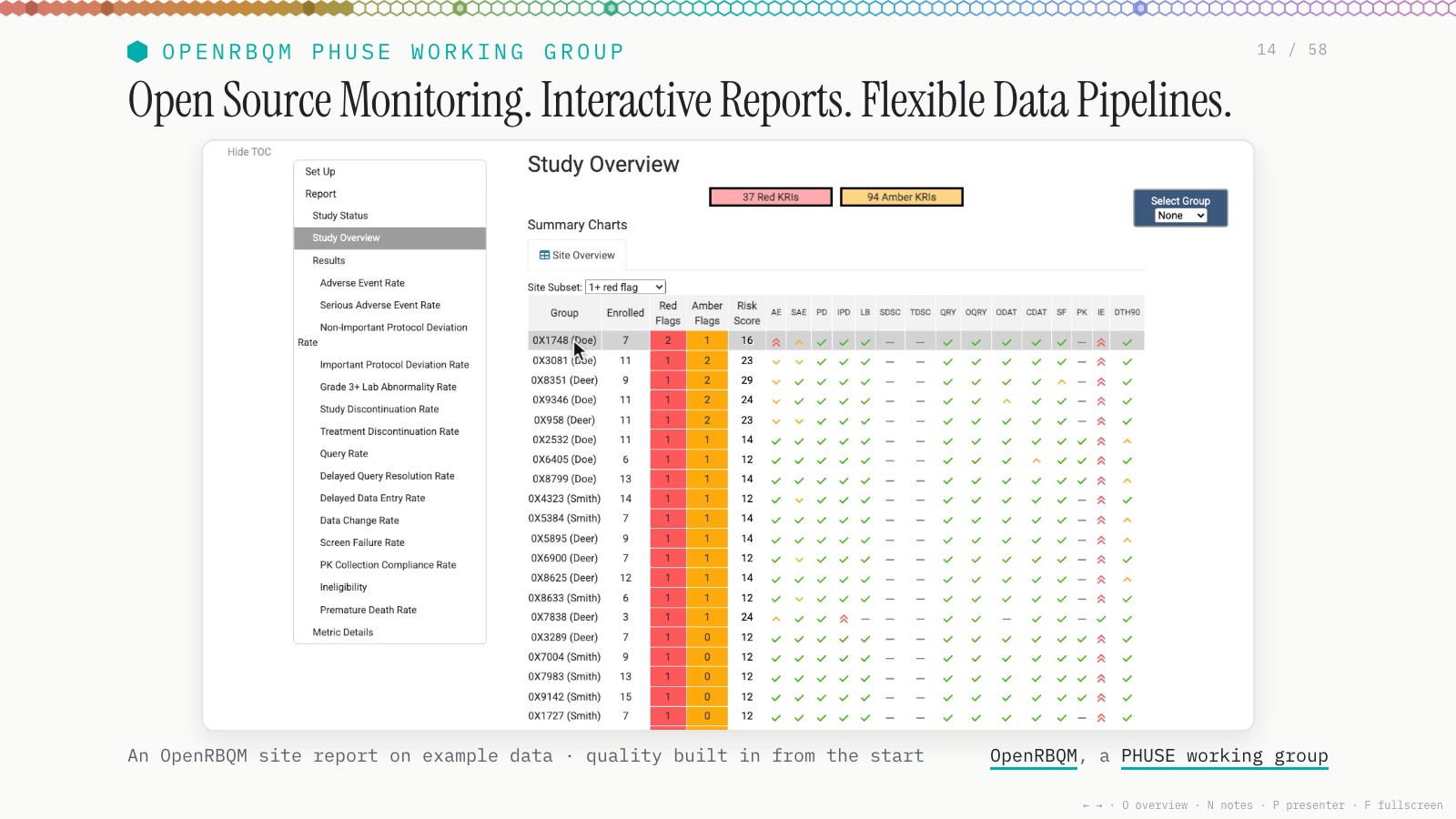Screen dimensions: 1456x819
Task: Open the Select Group None dropdown
Action: (x=1180, y=216)
